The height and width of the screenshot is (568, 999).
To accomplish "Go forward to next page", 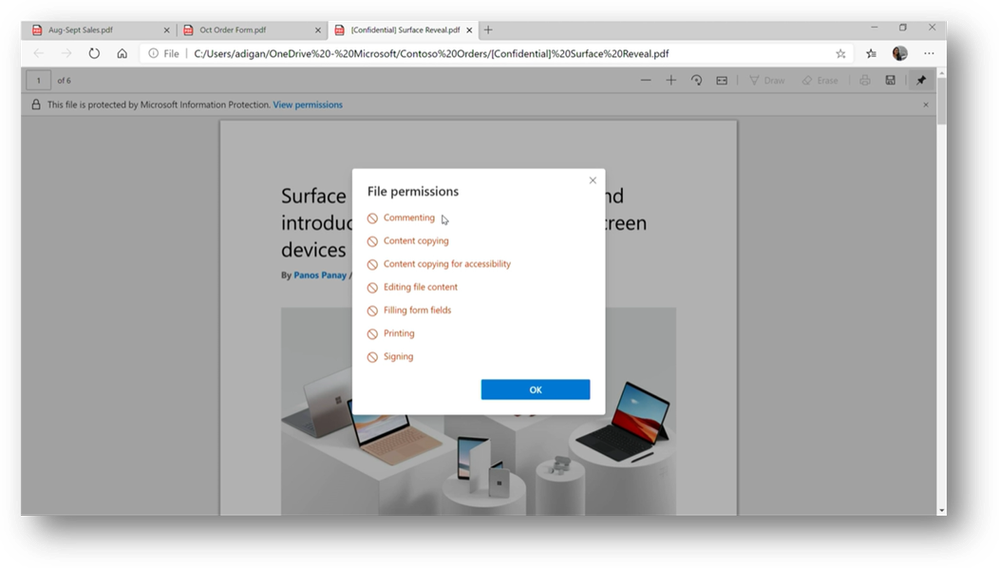I will point(67,53).
